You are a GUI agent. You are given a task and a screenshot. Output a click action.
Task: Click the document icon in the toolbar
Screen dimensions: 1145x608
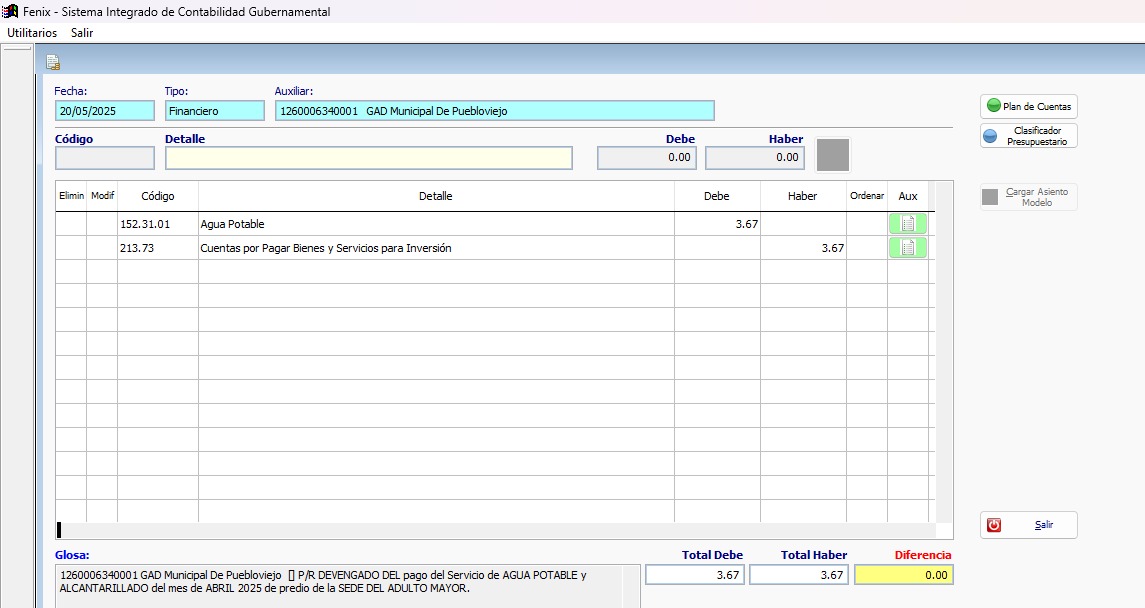pos(53,63)
